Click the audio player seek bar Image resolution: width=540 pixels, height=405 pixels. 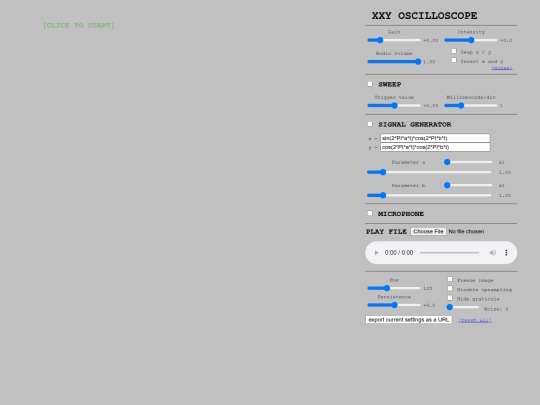449,253
